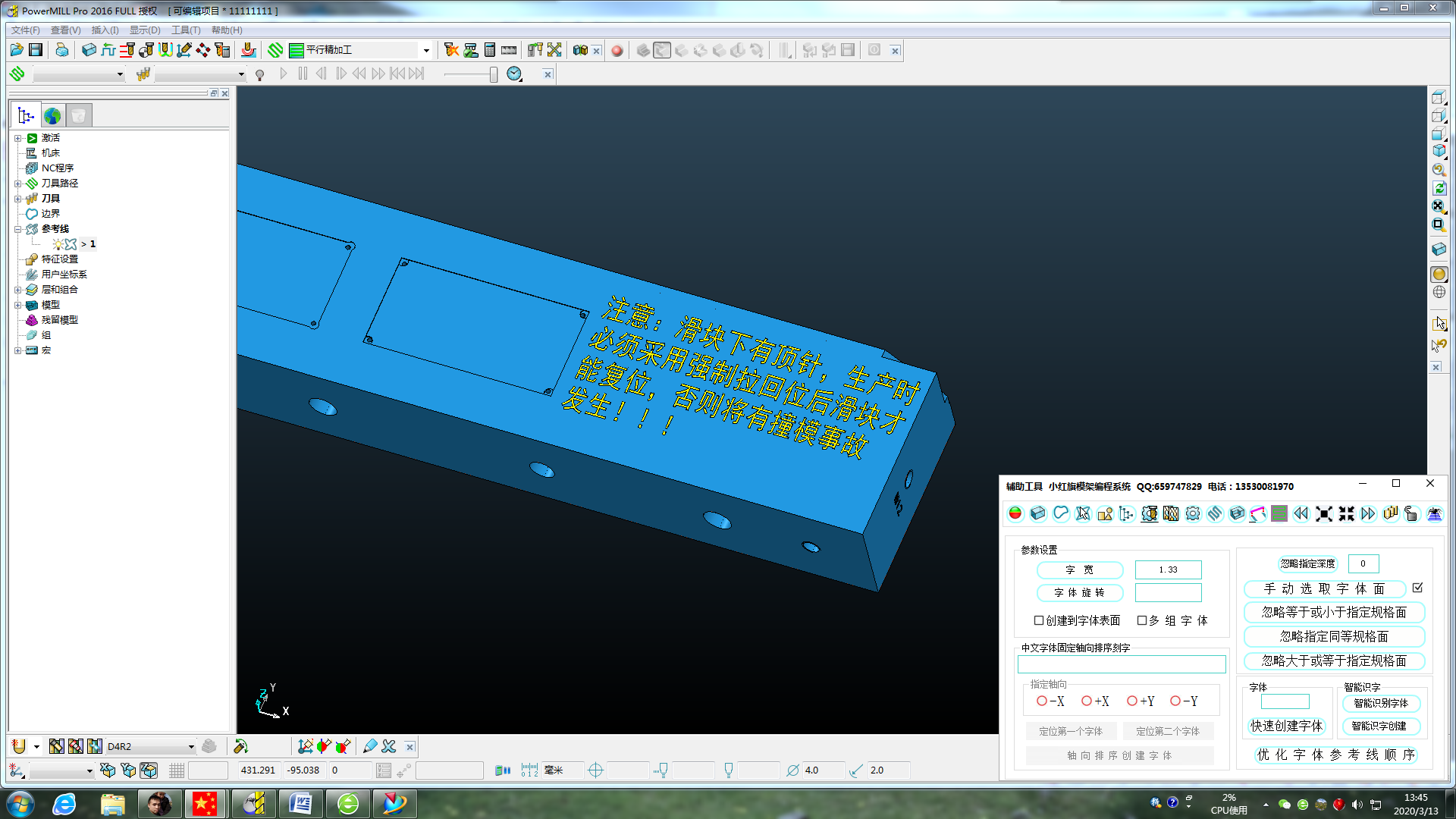Click the 优化字体参考线顺序 button

click(x=1335, y=755)
